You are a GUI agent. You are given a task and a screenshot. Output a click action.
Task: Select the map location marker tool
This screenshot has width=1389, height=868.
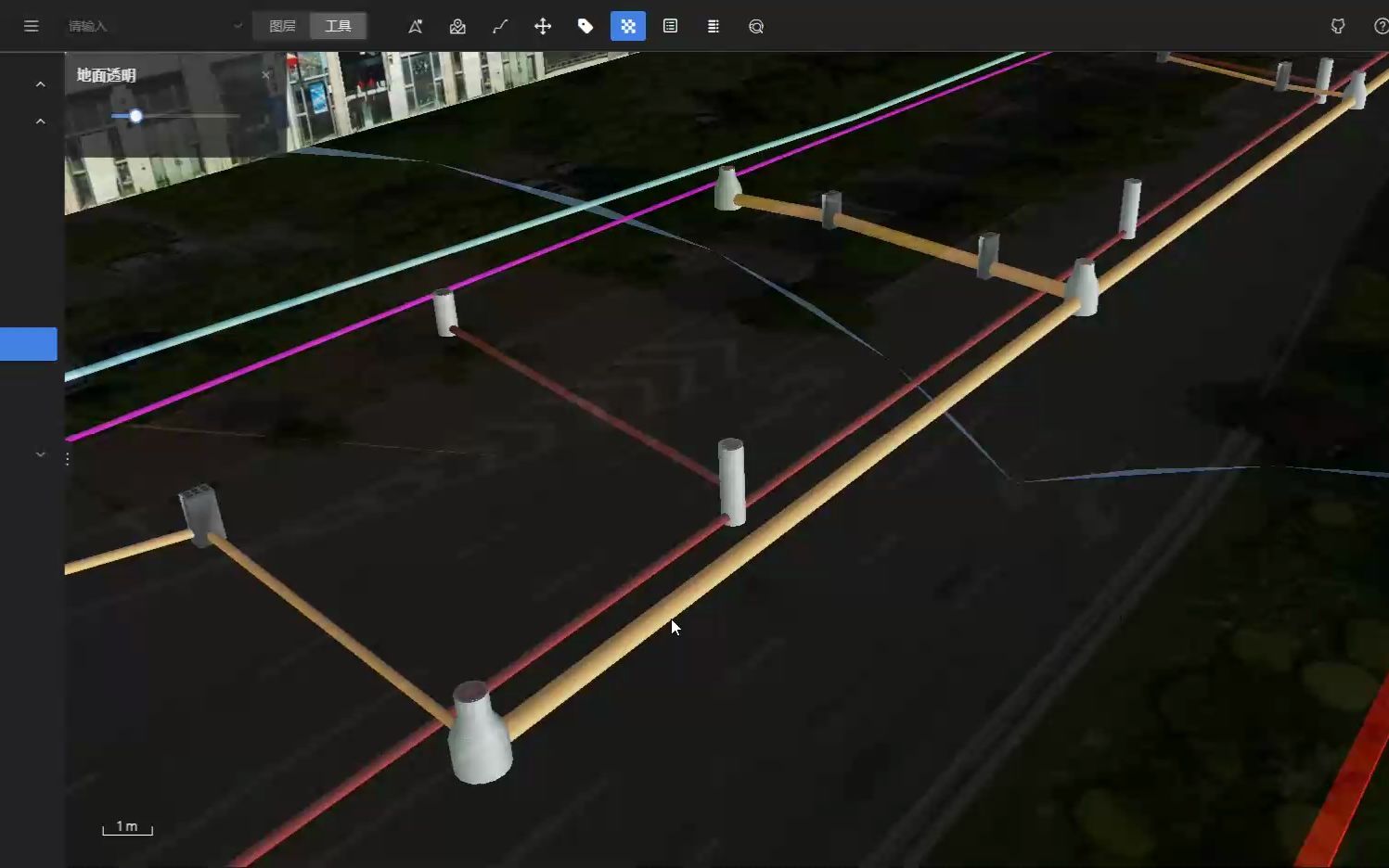[x=457, y=26]
